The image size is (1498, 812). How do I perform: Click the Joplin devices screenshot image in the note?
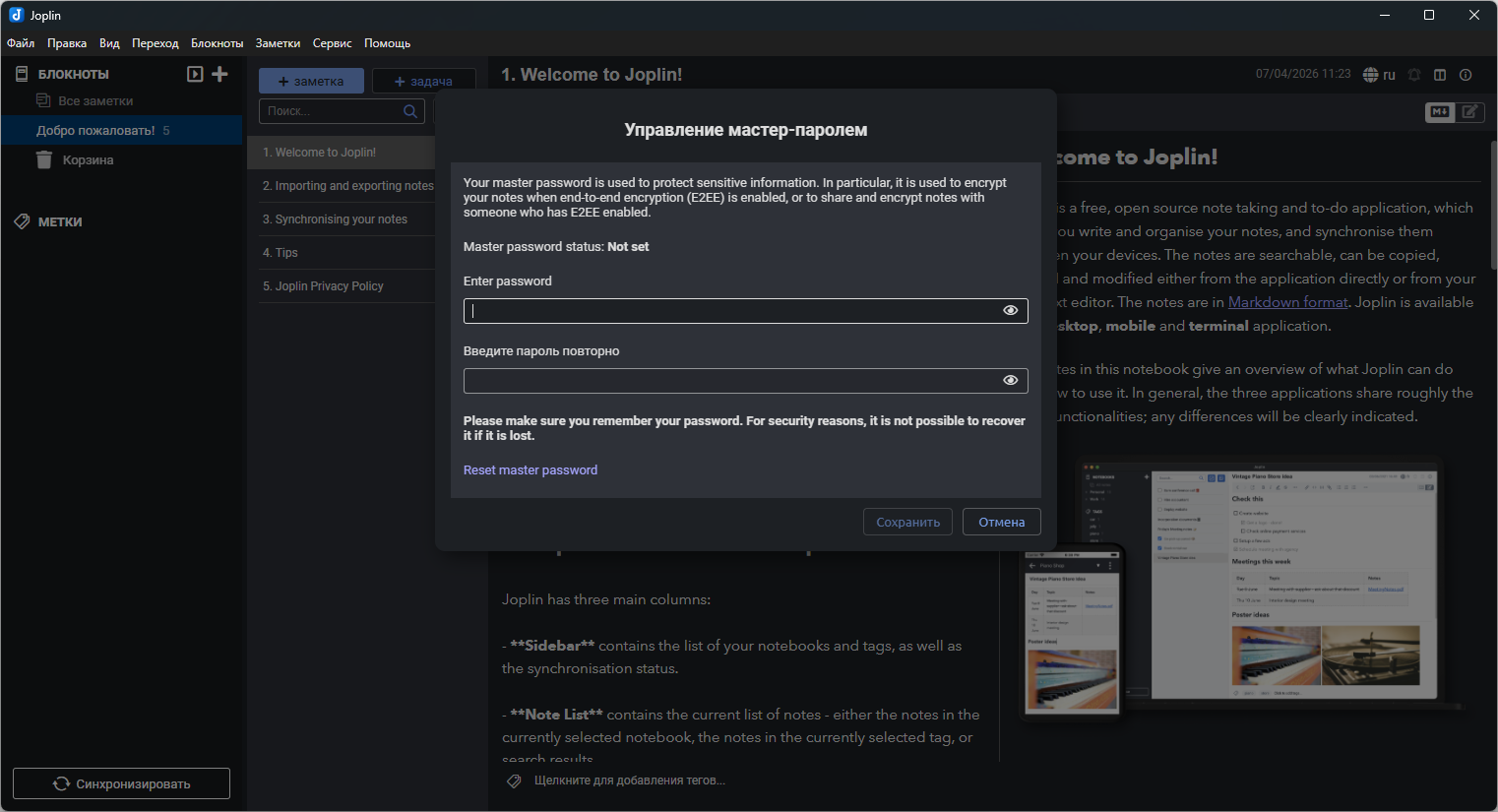pyautogui.click(x=1240, y=589)
